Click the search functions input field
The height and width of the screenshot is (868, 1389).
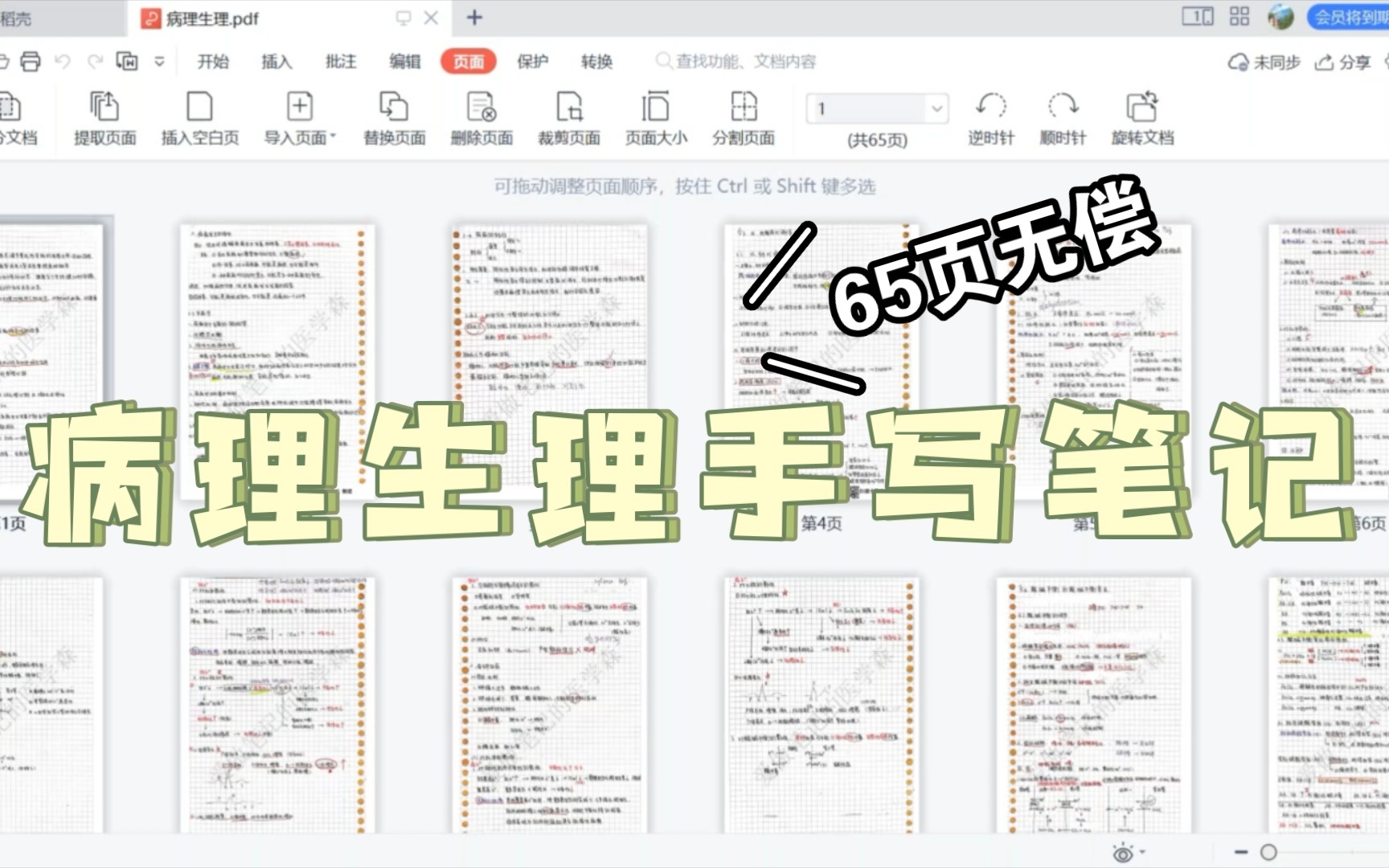pos(735,62)
